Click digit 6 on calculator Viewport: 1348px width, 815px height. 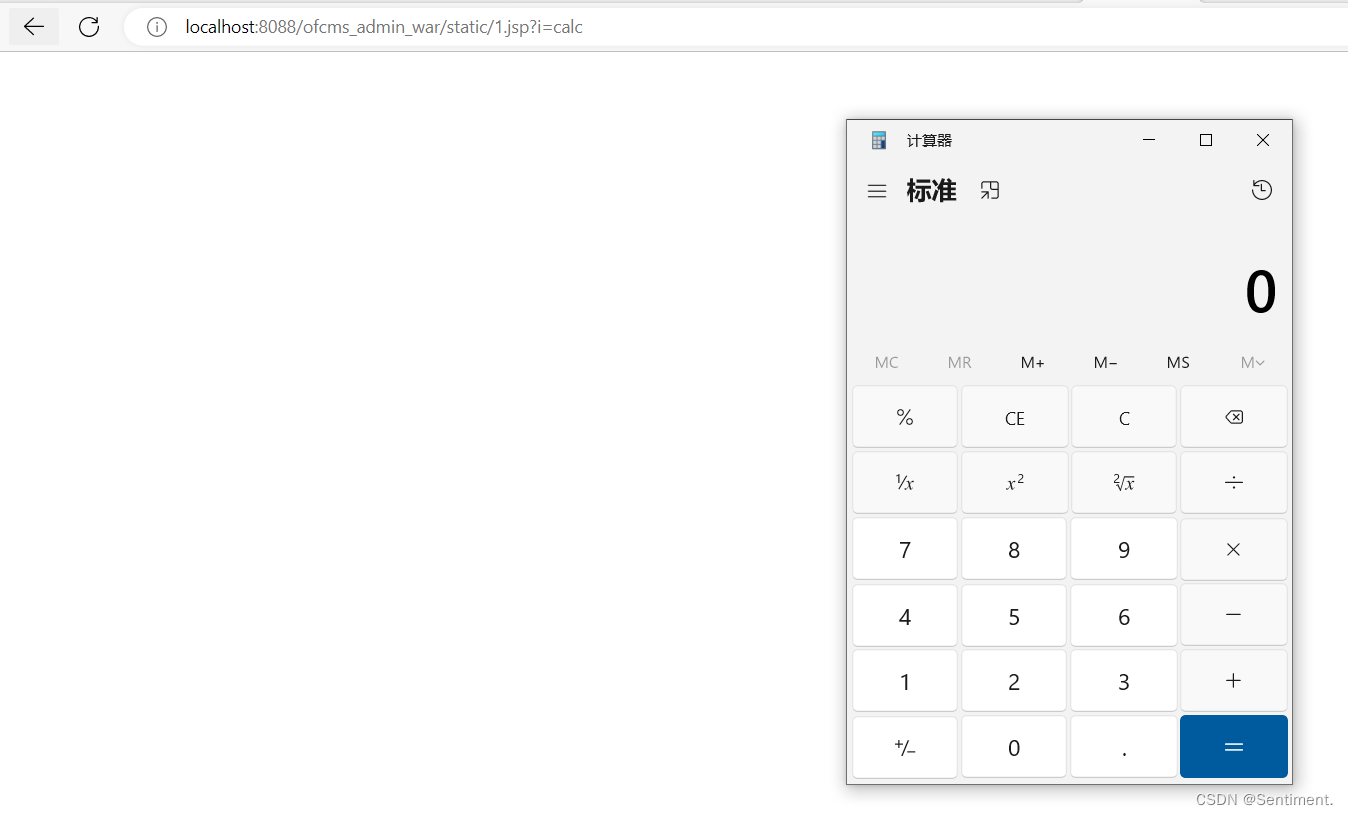[x=1124, y=615]
